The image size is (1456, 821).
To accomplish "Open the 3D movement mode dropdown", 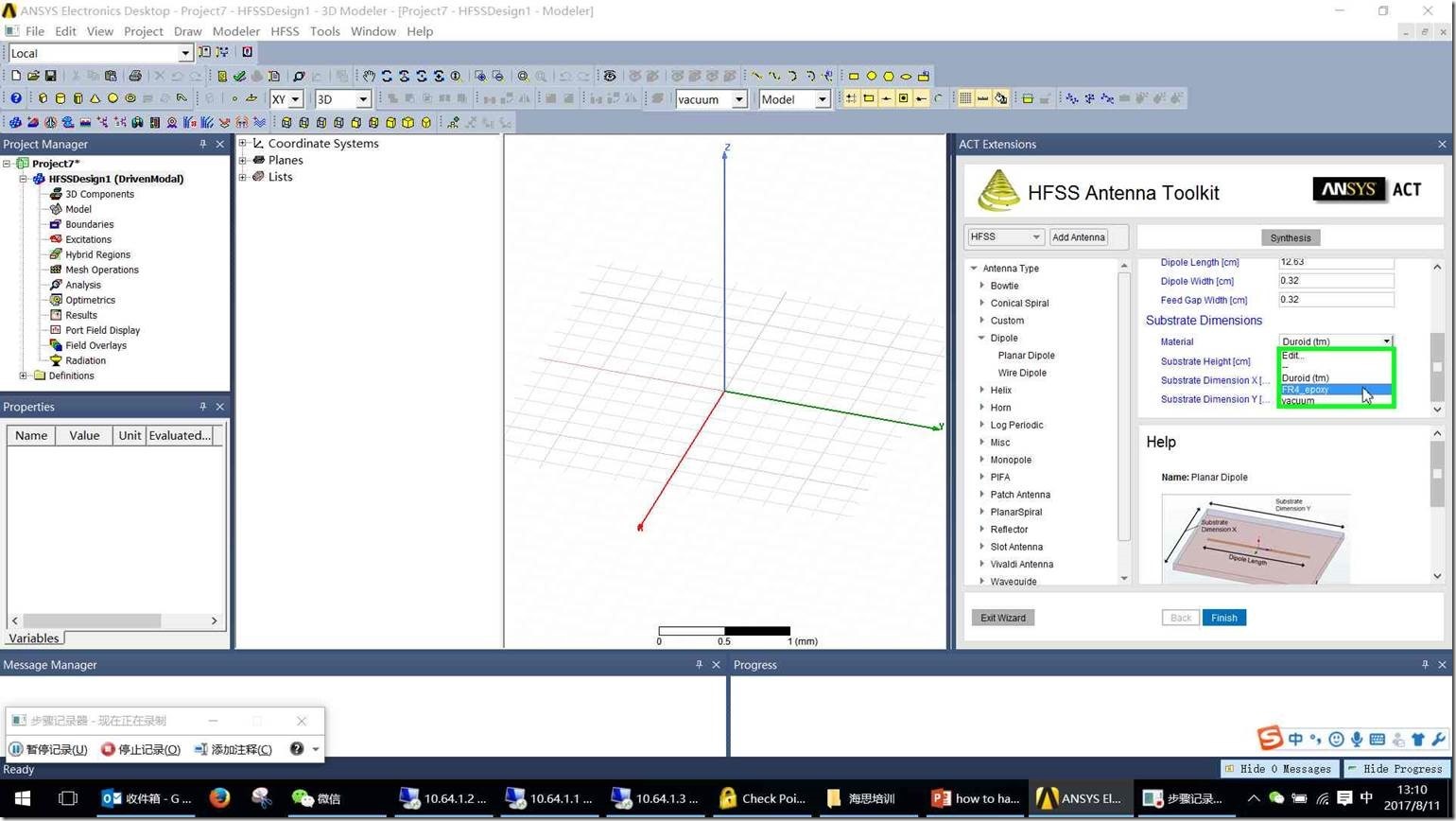I will click(363, 99).
